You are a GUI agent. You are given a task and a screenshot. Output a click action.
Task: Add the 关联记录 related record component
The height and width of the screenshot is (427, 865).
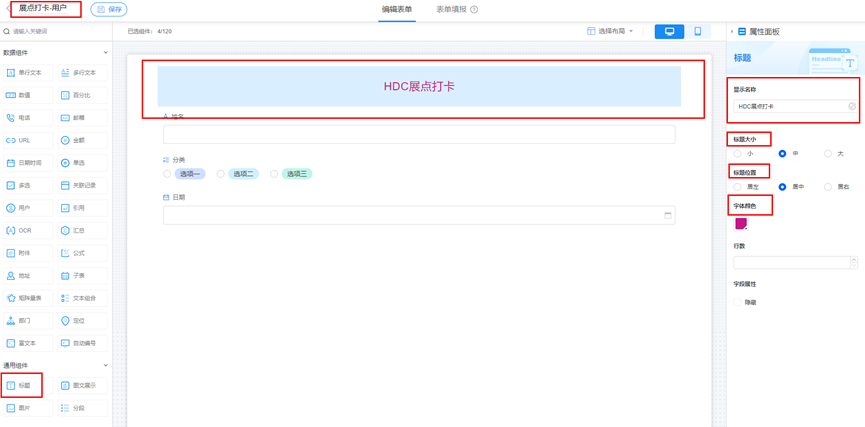[x=83, y=185]
